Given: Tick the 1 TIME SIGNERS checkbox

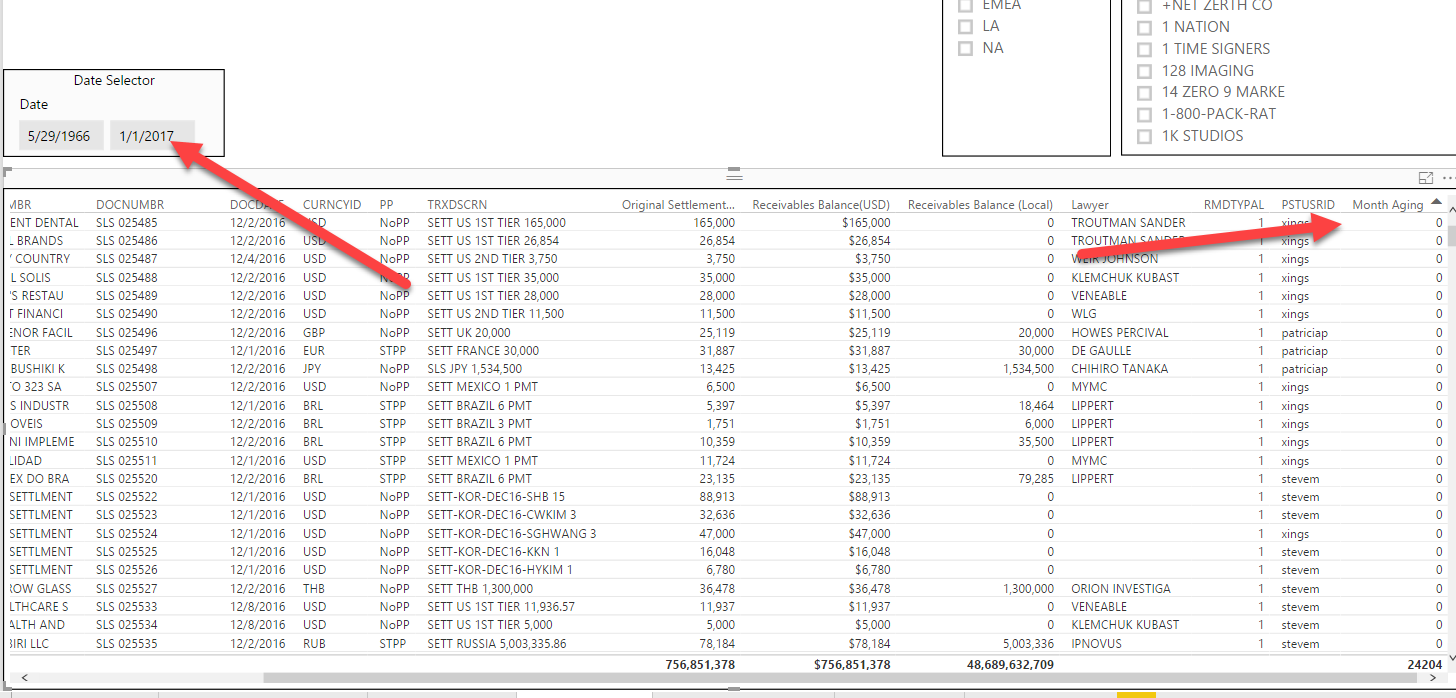Looking at the screenshot, I should point(1145,49).
